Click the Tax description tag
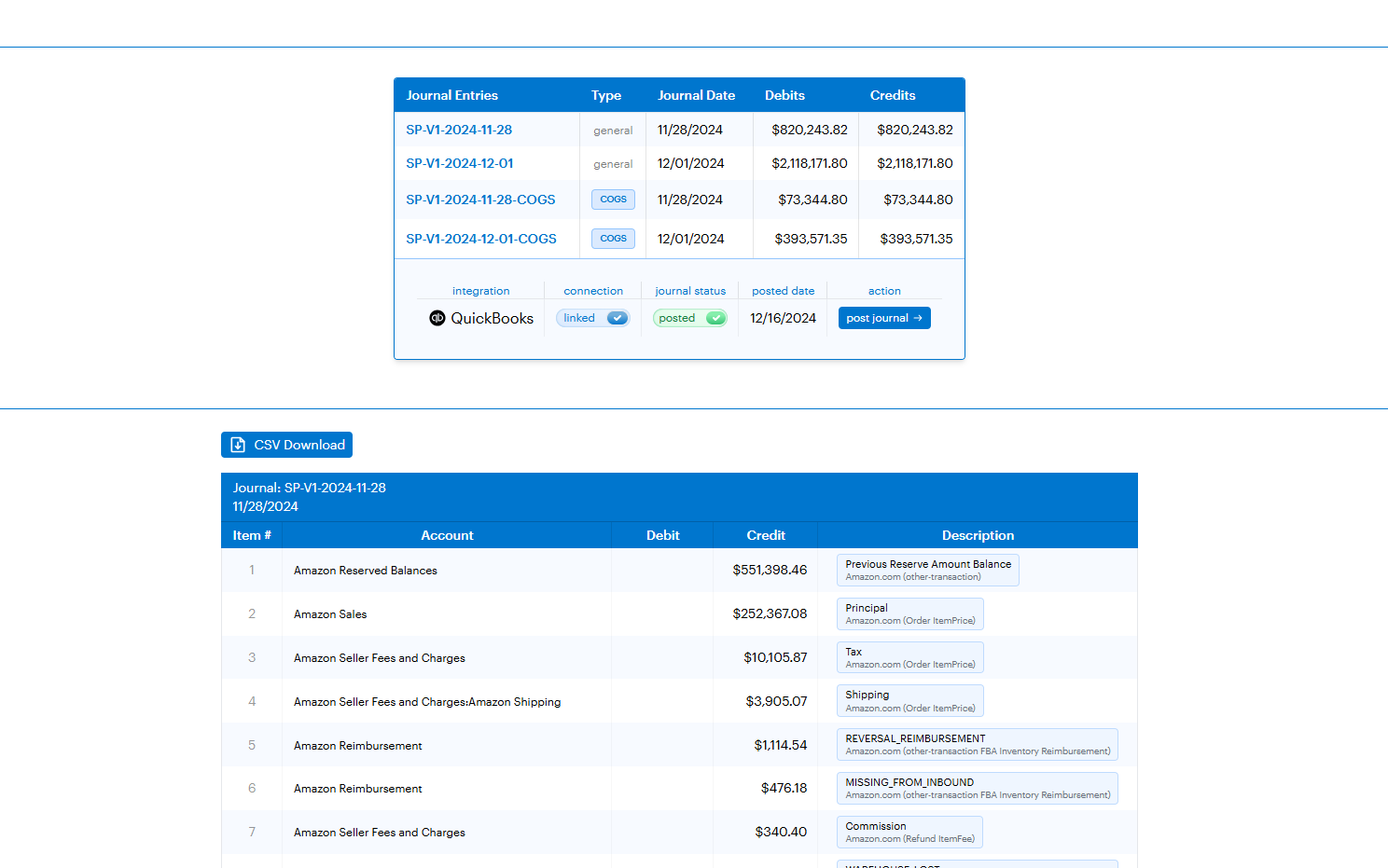The width and height of the screenshot is (1388, 868). [x=910, y=657]
